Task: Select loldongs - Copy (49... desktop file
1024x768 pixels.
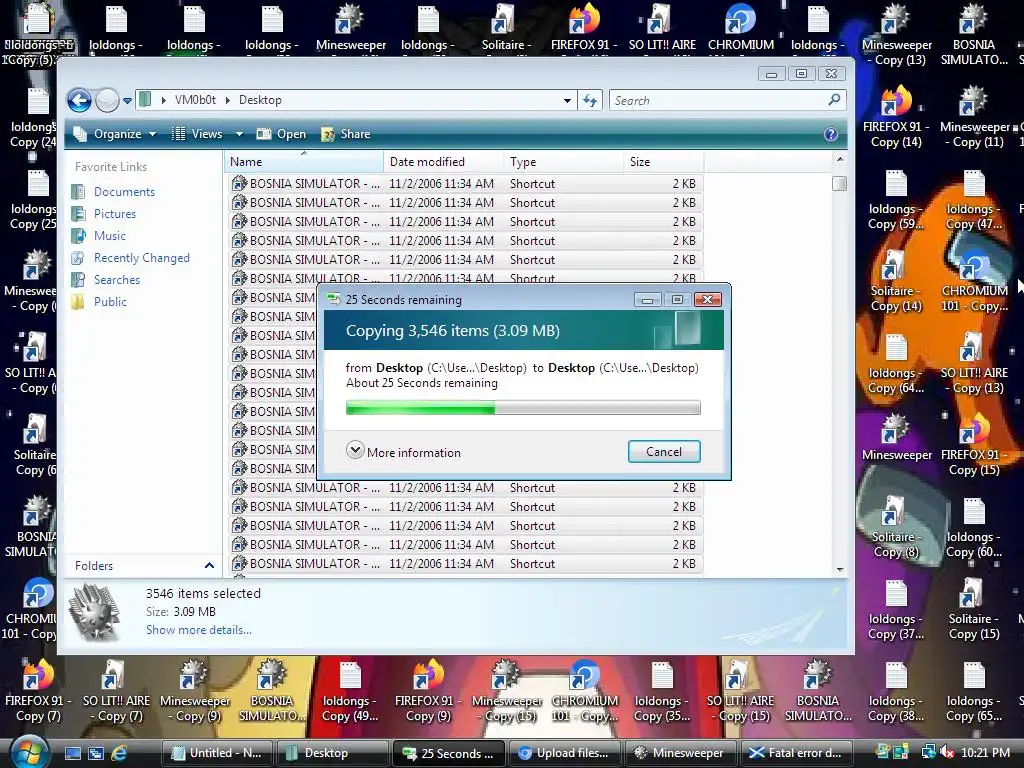Action: [350, 692]
